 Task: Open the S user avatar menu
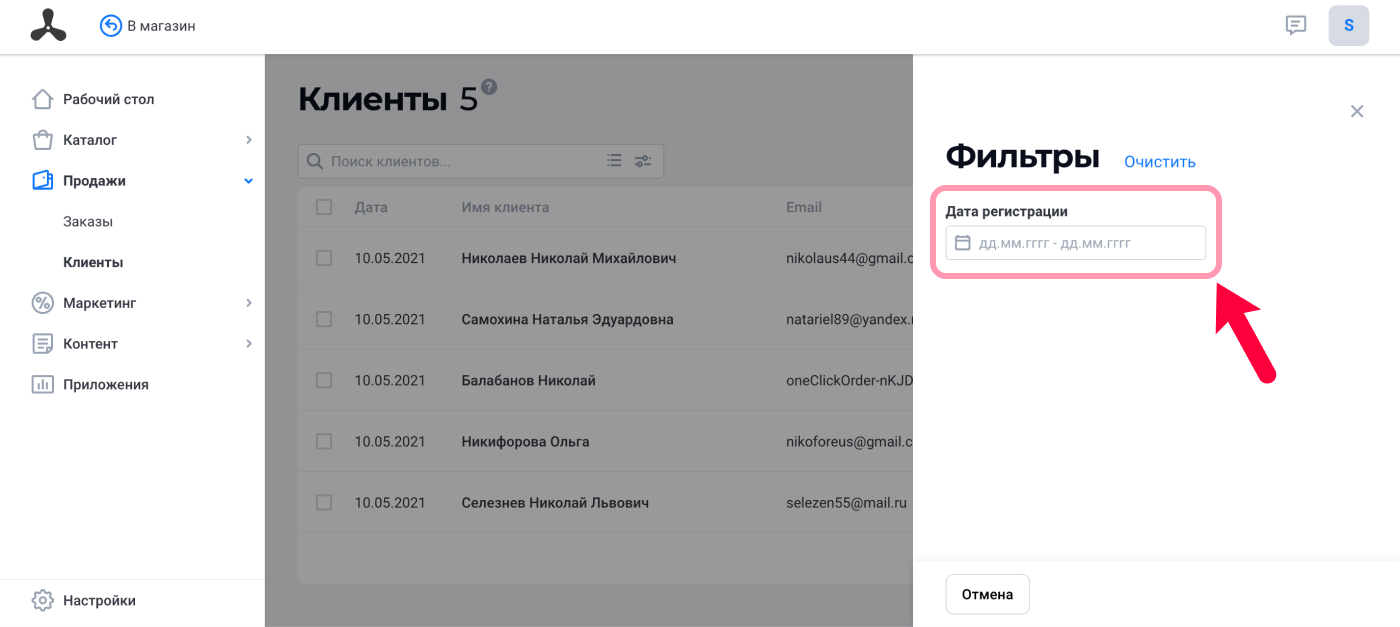[x=1349, y=26]
